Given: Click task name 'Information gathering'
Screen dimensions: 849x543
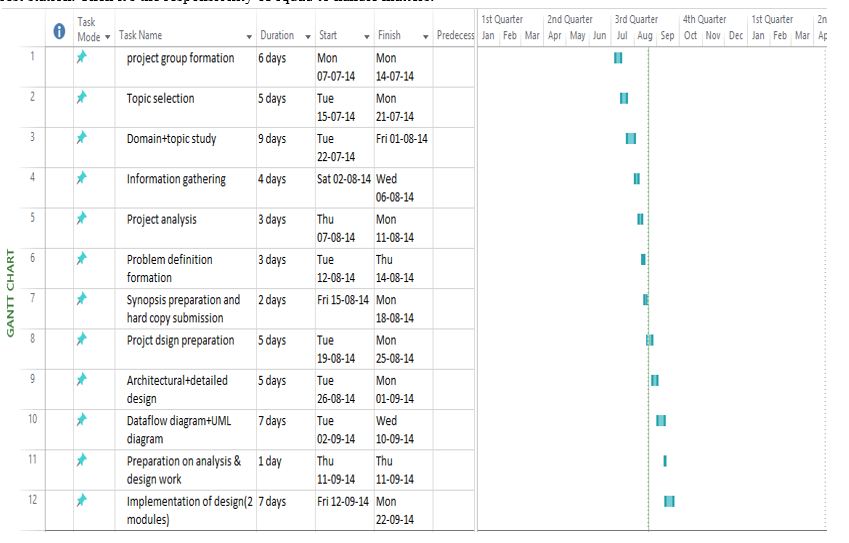Looking at the screenshot, I should point(176,179).
